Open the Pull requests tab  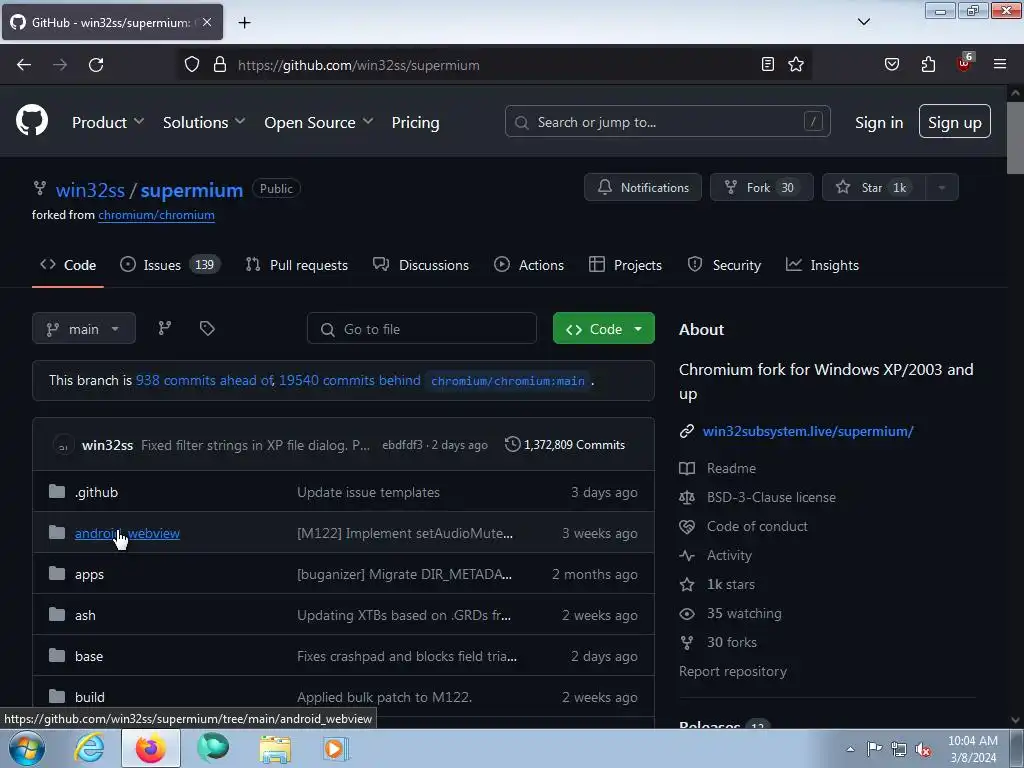point(296,265)
